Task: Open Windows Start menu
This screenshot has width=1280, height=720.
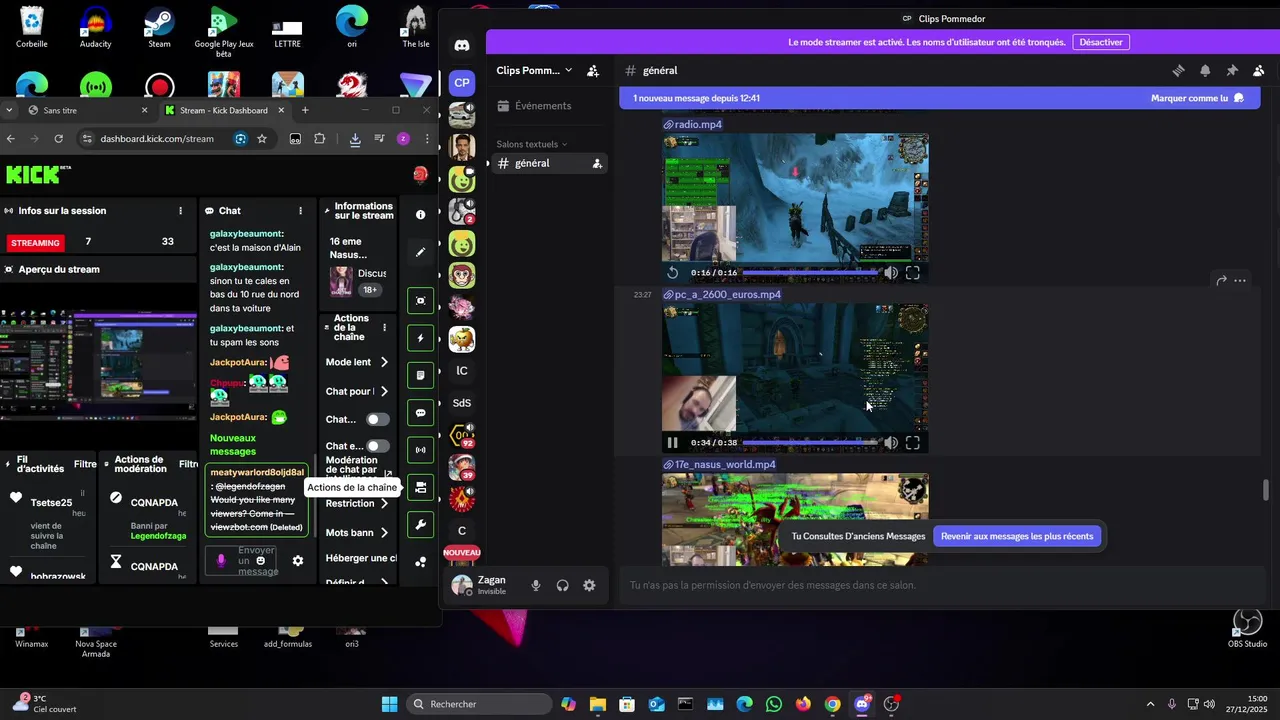Action: pos(389,704)
